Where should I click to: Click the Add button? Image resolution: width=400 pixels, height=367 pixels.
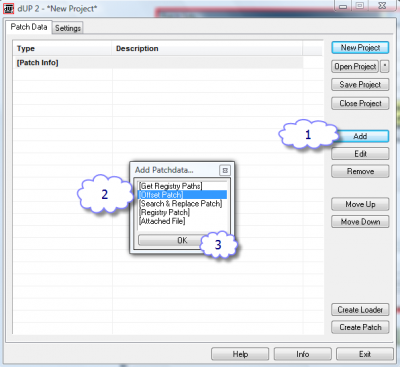pyautogui.click(x=361, y=136)
